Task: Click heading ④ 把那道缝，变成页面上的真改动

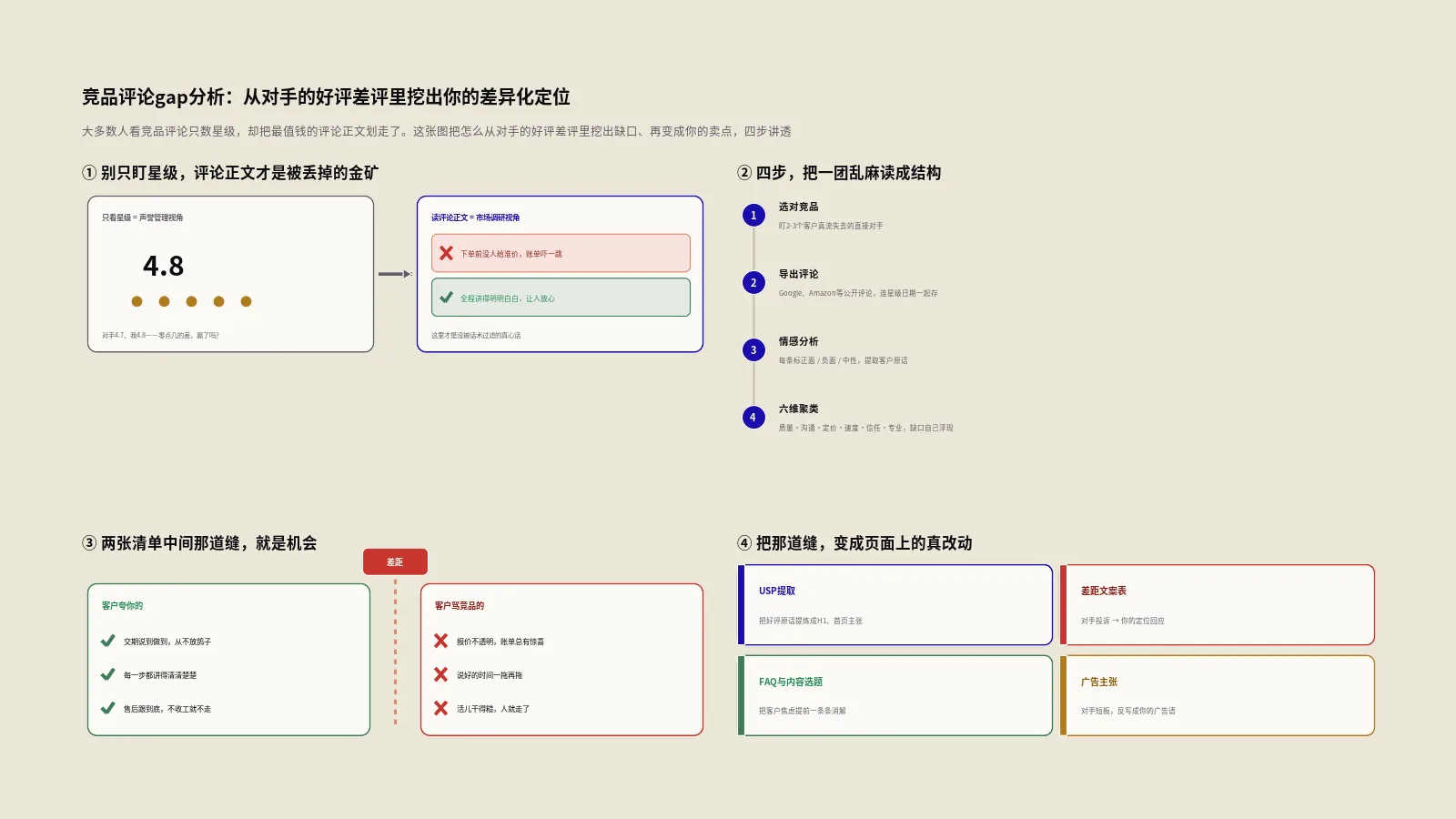Action: (854, 543)
